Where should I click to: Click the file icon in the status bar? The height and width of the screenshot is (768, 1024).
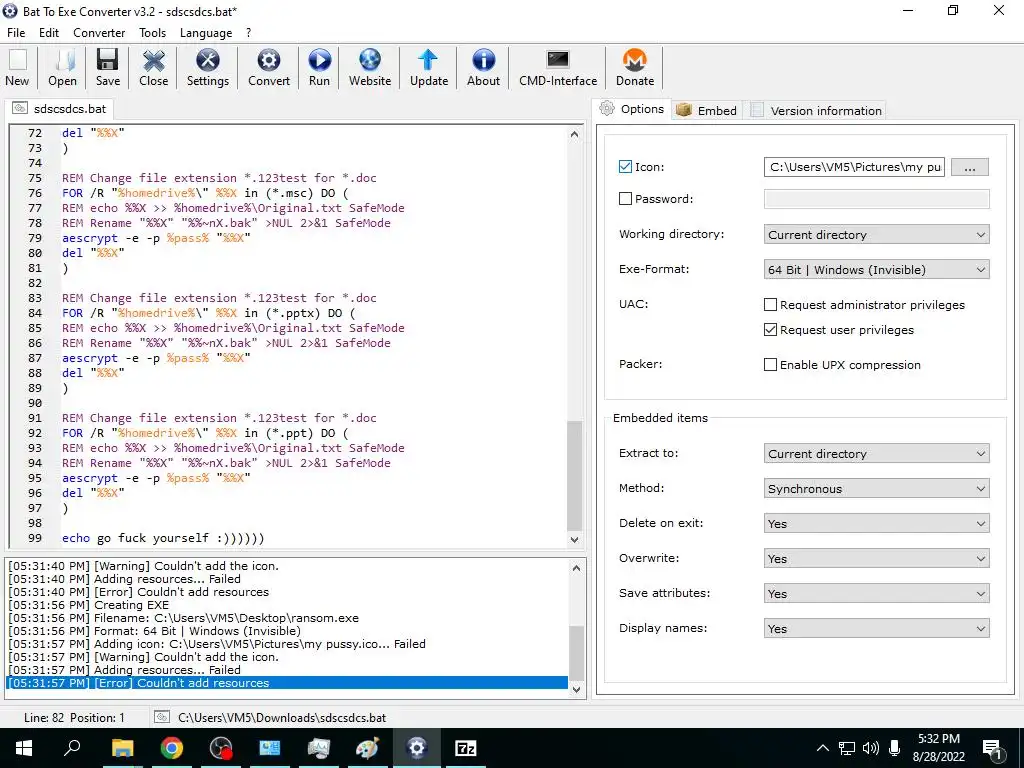(161, 717)
